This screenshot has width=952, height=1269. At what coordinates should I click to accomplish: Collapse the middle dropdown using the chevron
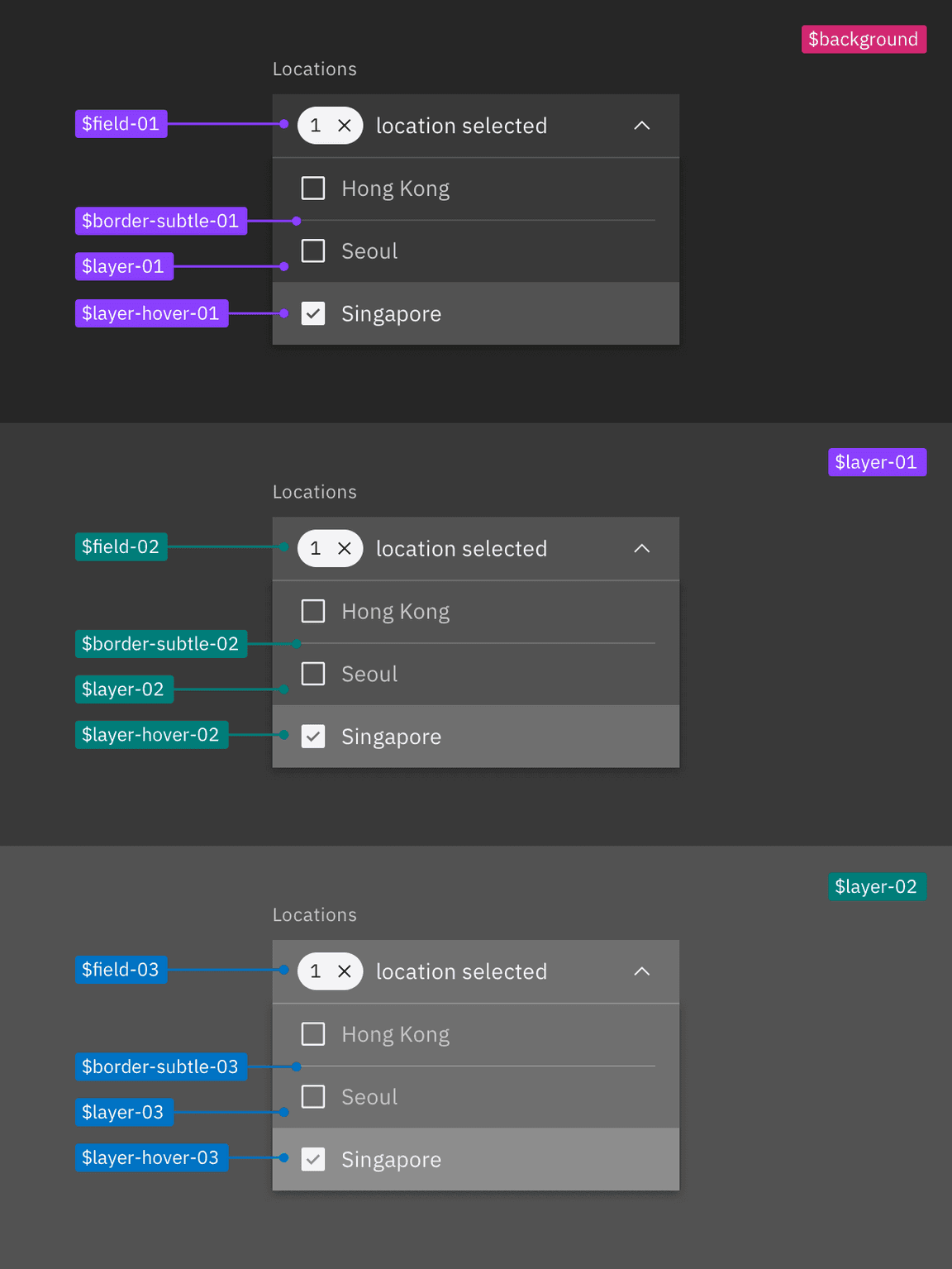[643, 548]
